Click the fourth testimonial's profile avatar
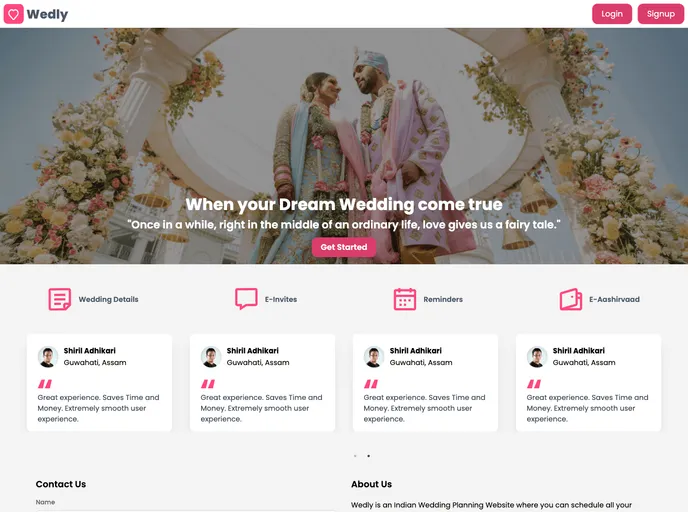Viewport: 688px width, 512px height. [537, 357]
